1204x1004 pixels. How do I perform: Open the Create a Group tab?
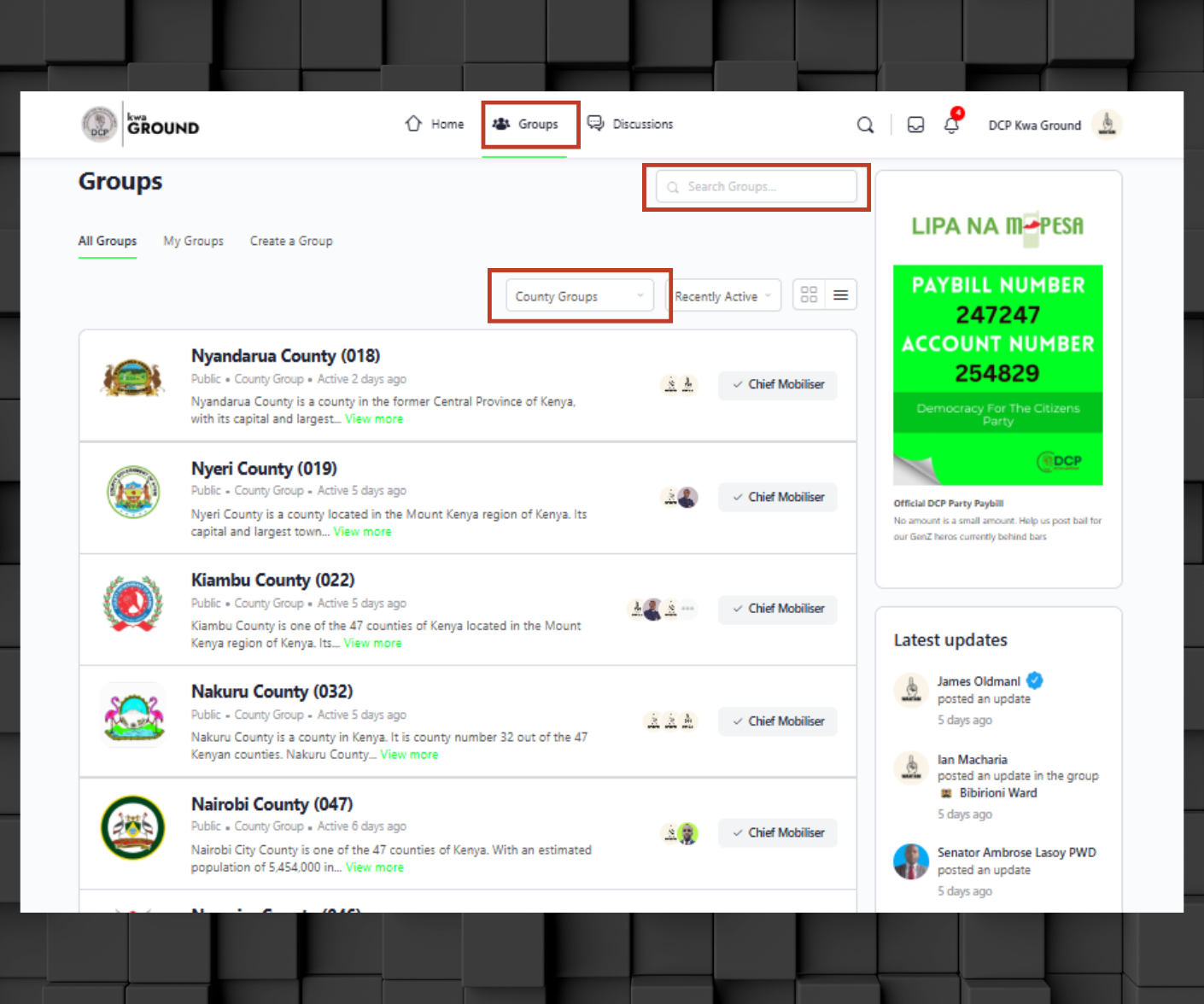(x=291, y=241)
